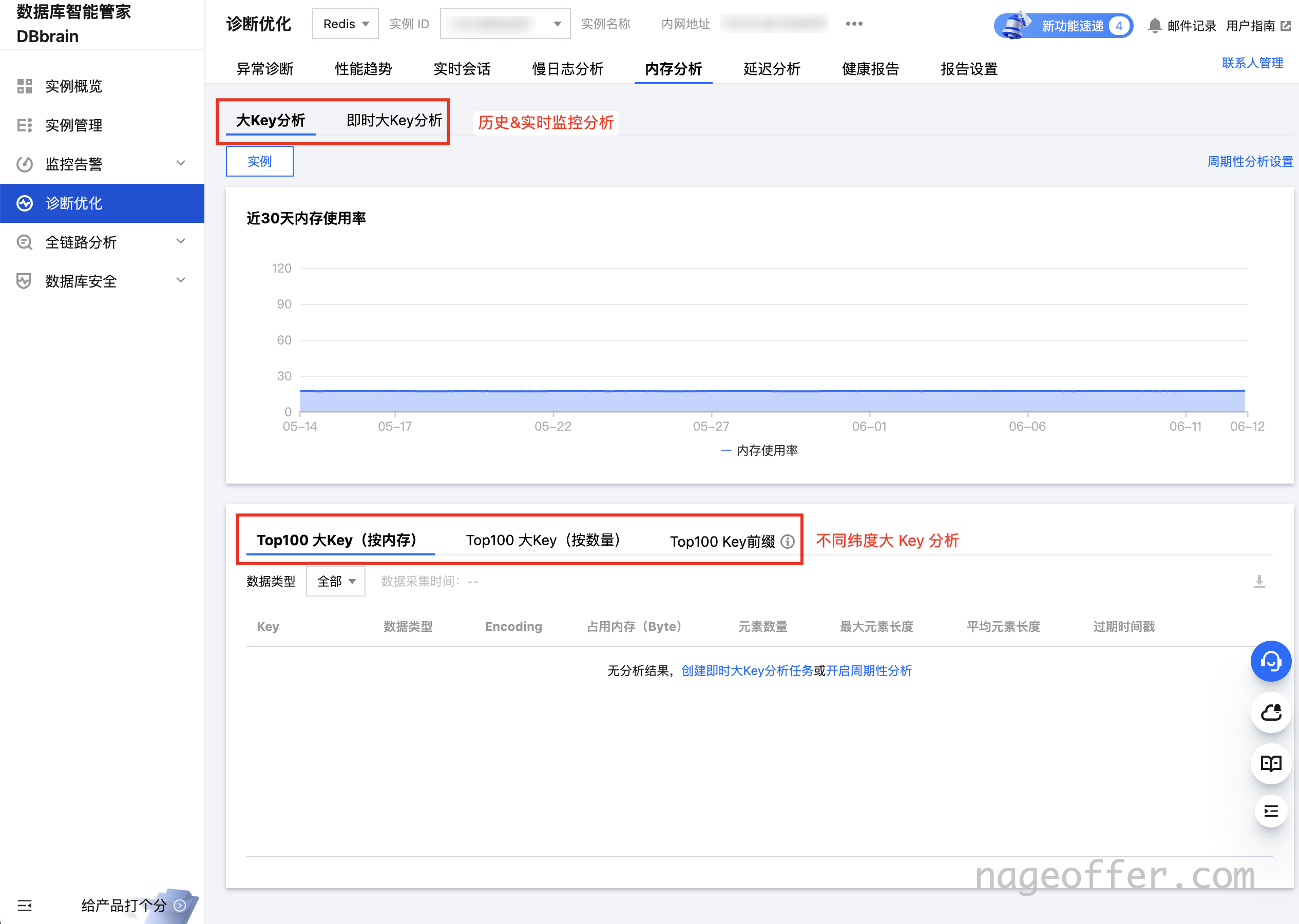Click the 元素数量 column header
Image resolution: width=1299 pixels, height=924 pixels.
[763, 626]
